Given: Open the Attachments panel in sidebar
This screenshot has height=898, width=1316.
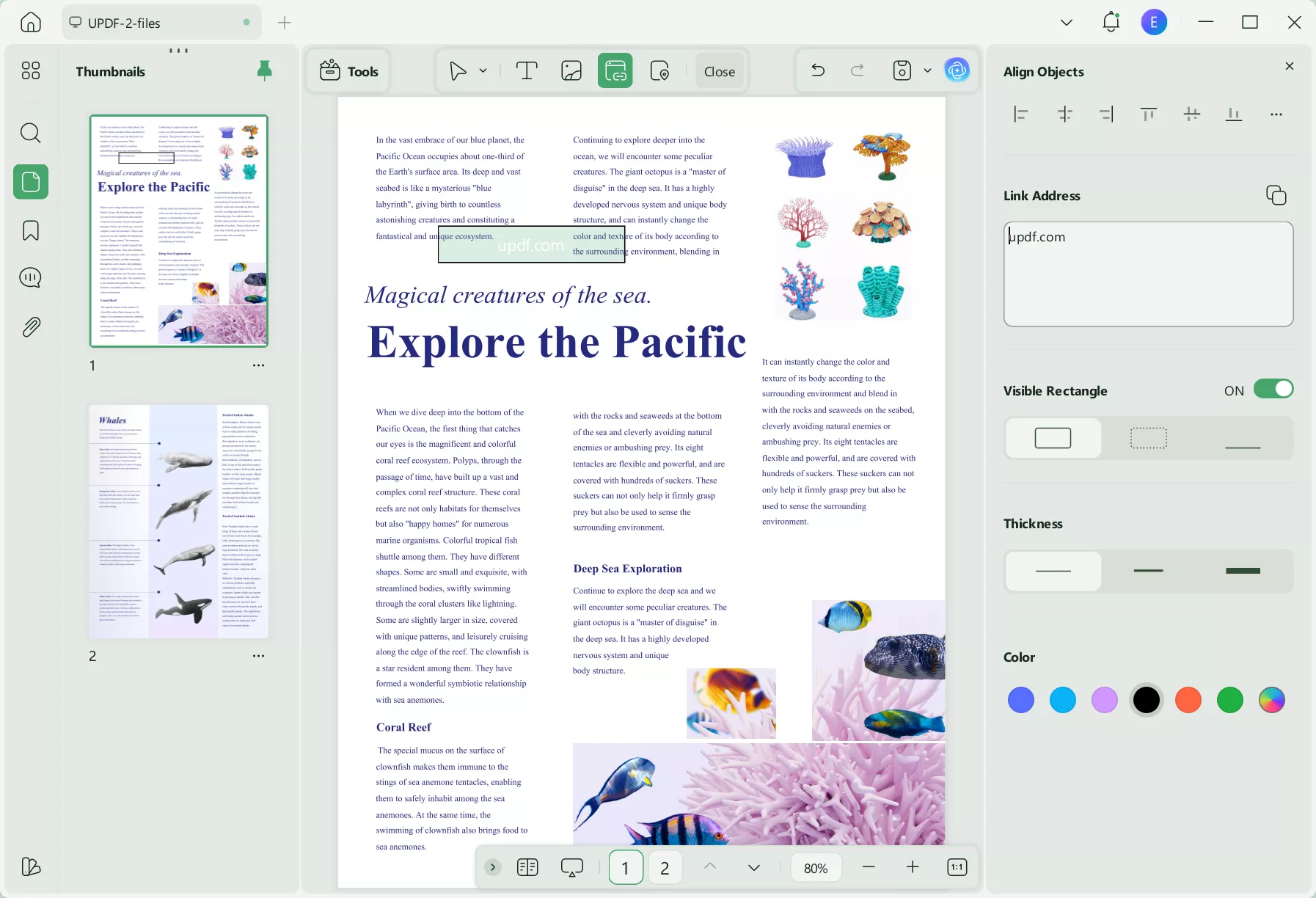Looking at the screenshot, I should coord(30,326).
